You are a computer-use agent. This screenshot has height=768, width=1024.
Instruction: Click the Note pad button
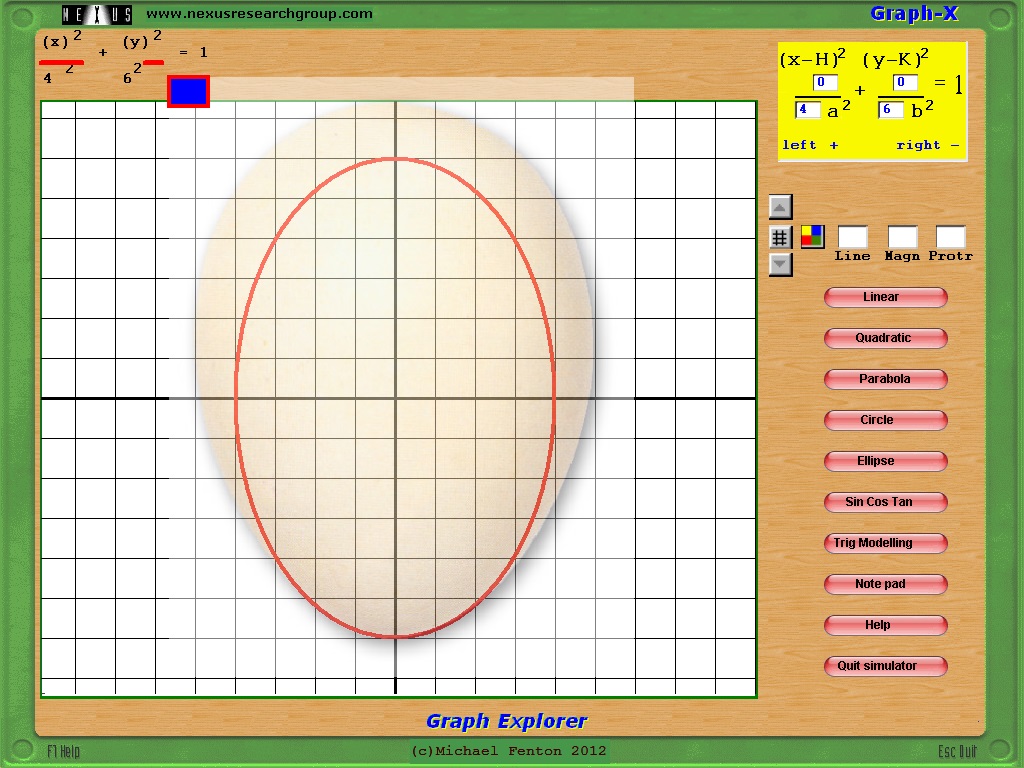tap(885, 584)
